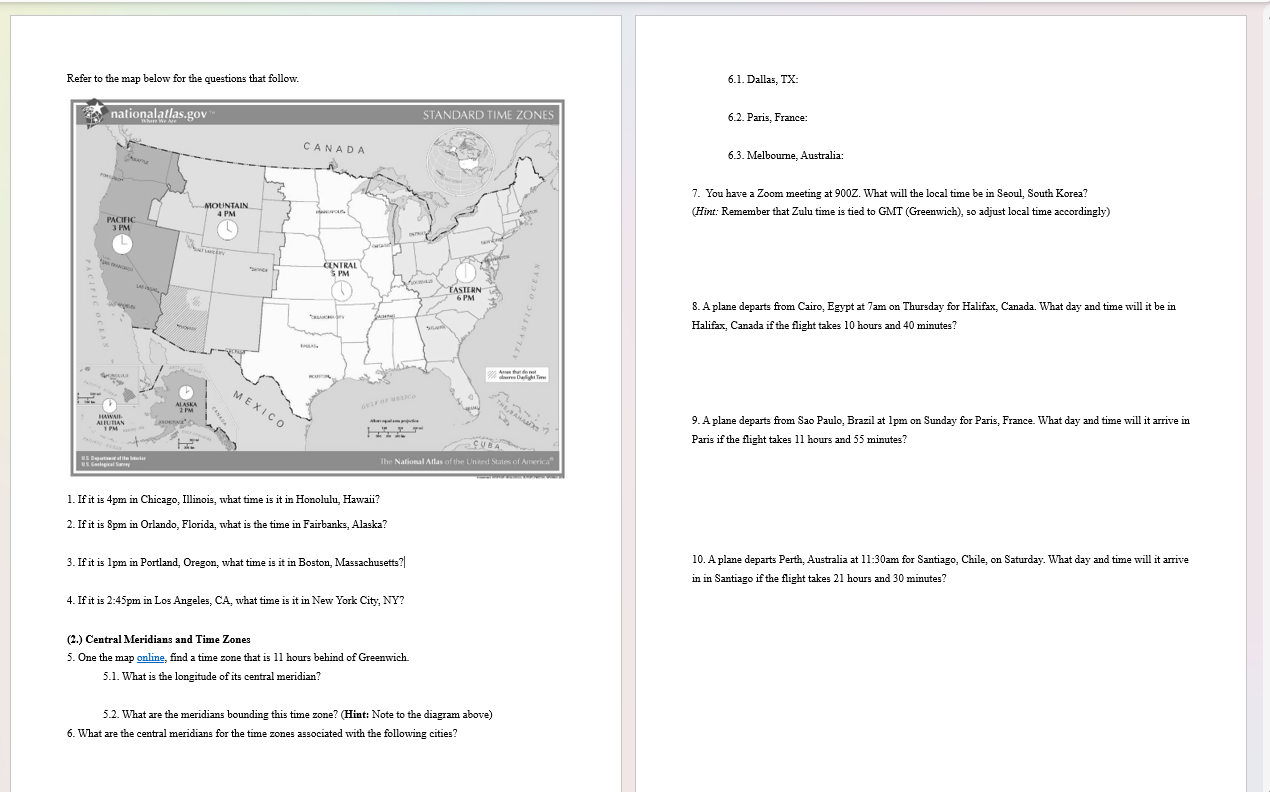Click question 10 about Perth, Australia
The width and height of the screenshot is (1270, 792).
point(938,559)
